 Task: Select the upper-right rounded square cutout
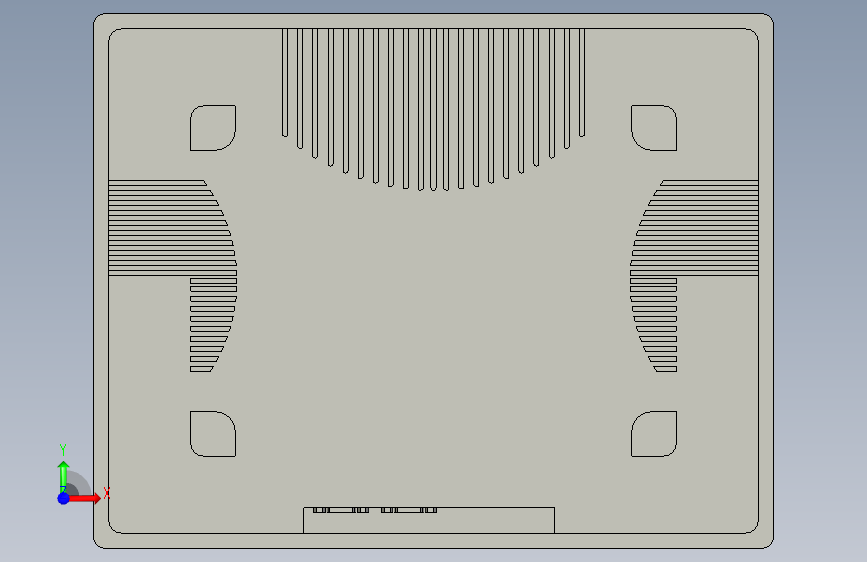tap(654, 128)
